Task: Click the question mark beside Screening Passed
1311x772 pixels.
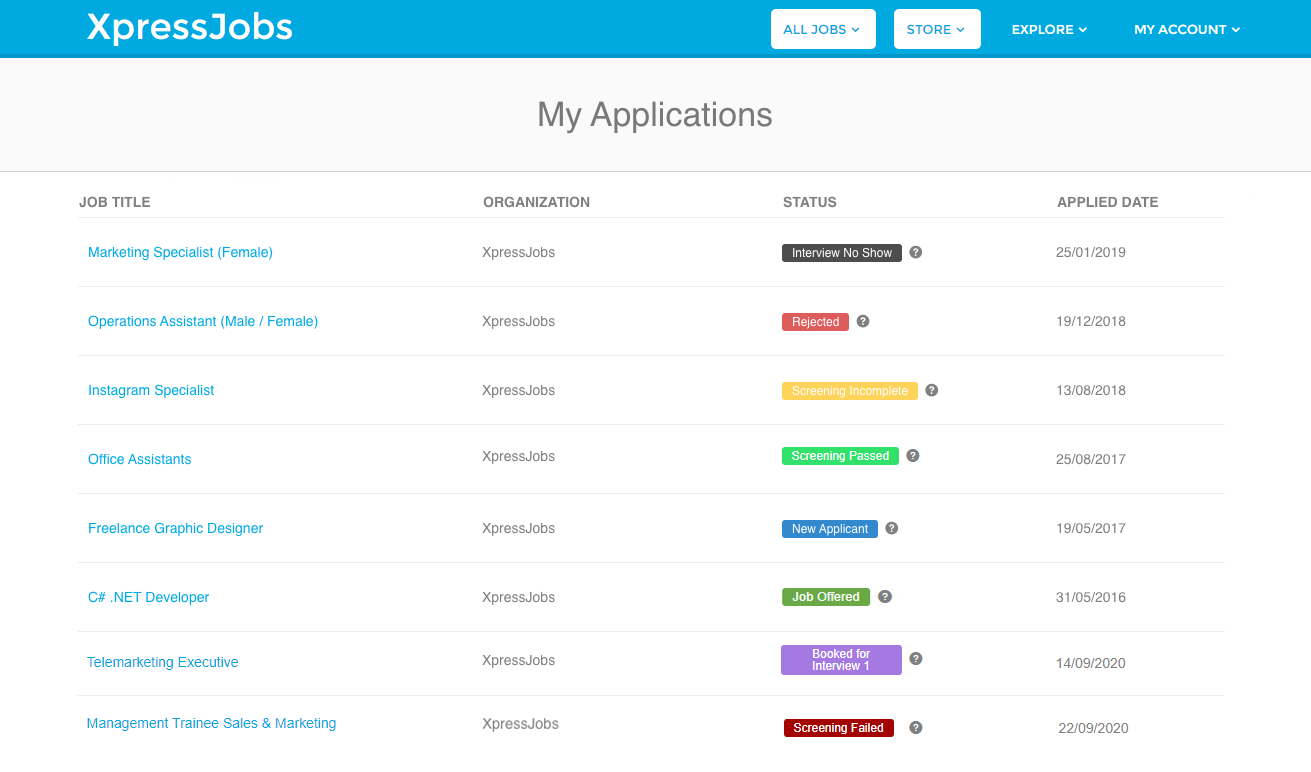Action: 912,455
